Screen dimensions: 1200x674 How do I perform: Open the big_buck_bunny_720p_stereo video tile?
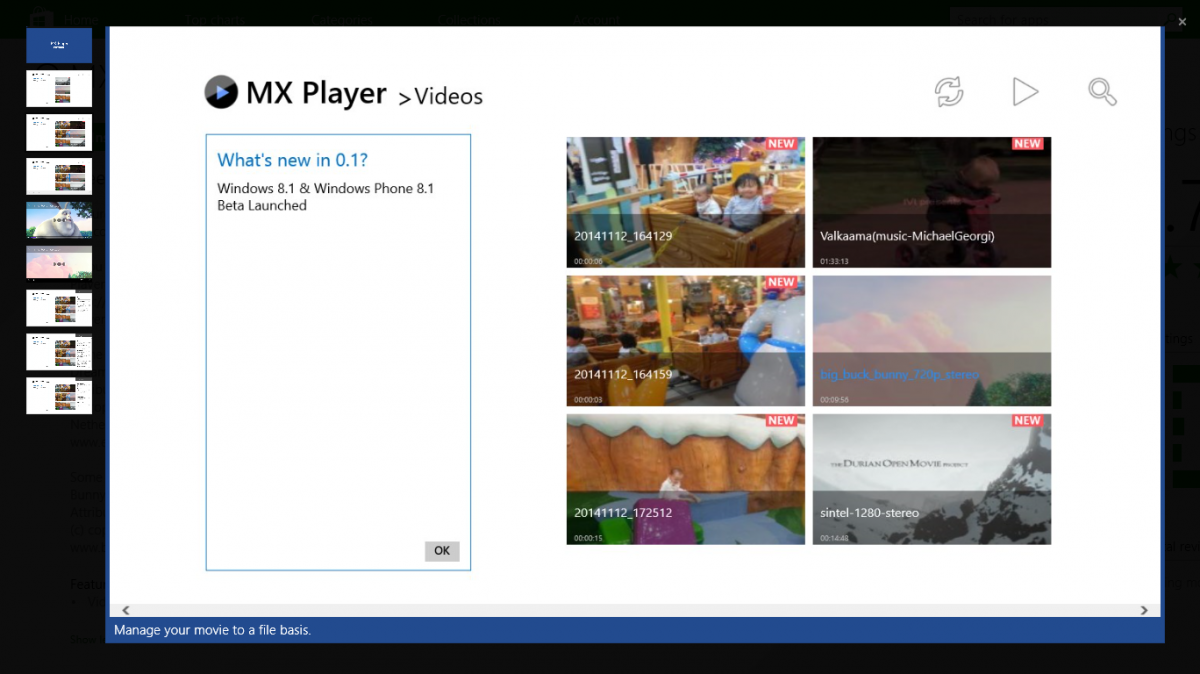pyautogui.click(x=932, y=340)
